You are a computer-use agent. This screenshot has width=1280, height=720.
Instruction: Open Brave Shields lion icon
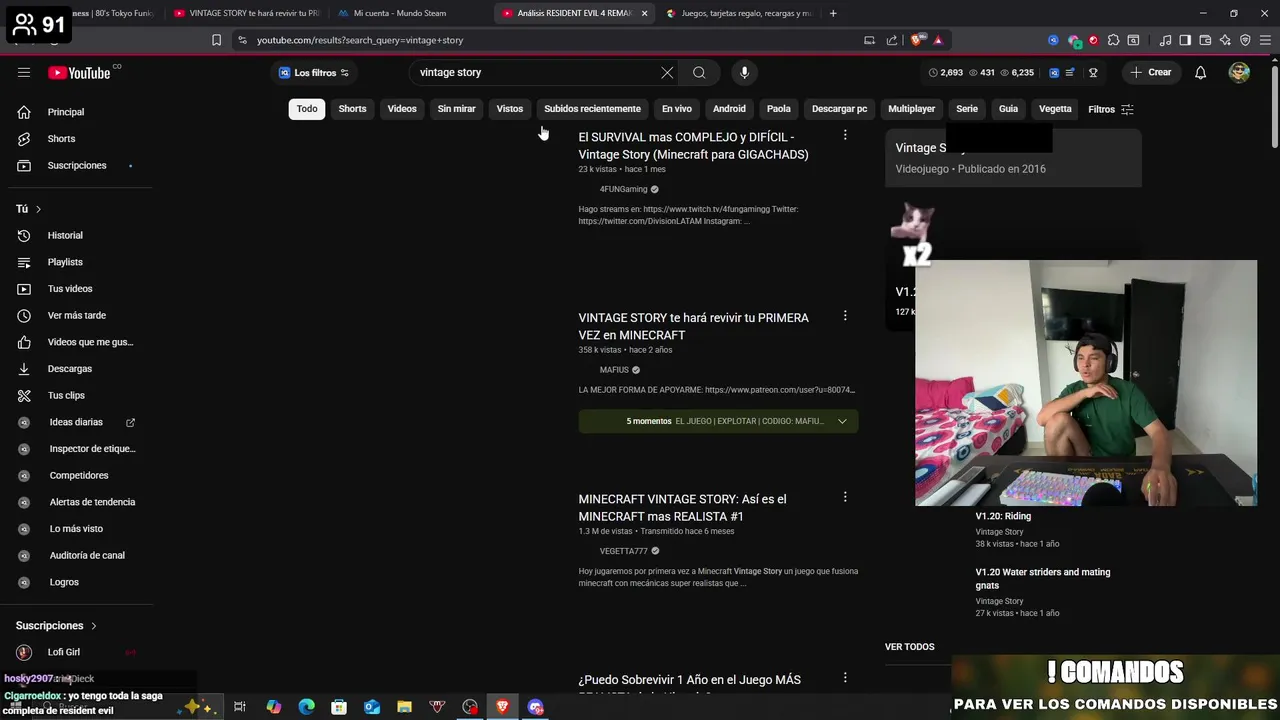coord(917,40)
